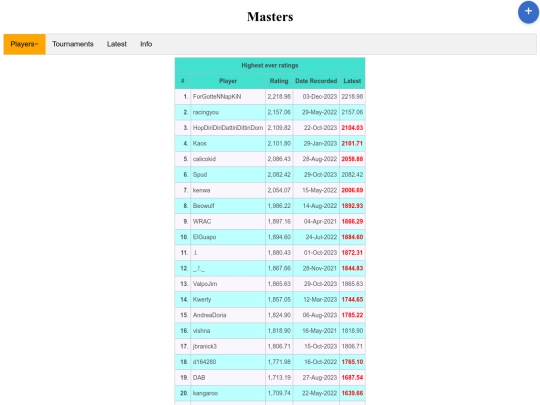Click red latest rating 2101.71
The height and width of the screenshot is (405, 540).
tap(352, 144)
